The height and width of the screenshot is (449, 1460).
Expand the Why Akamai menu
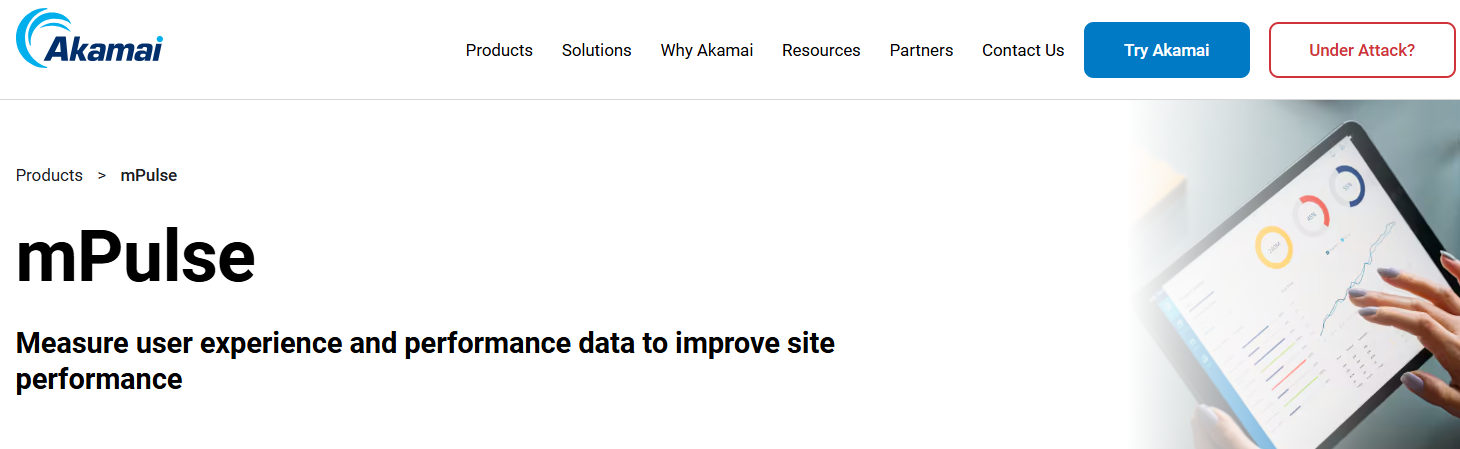[706, 50]
